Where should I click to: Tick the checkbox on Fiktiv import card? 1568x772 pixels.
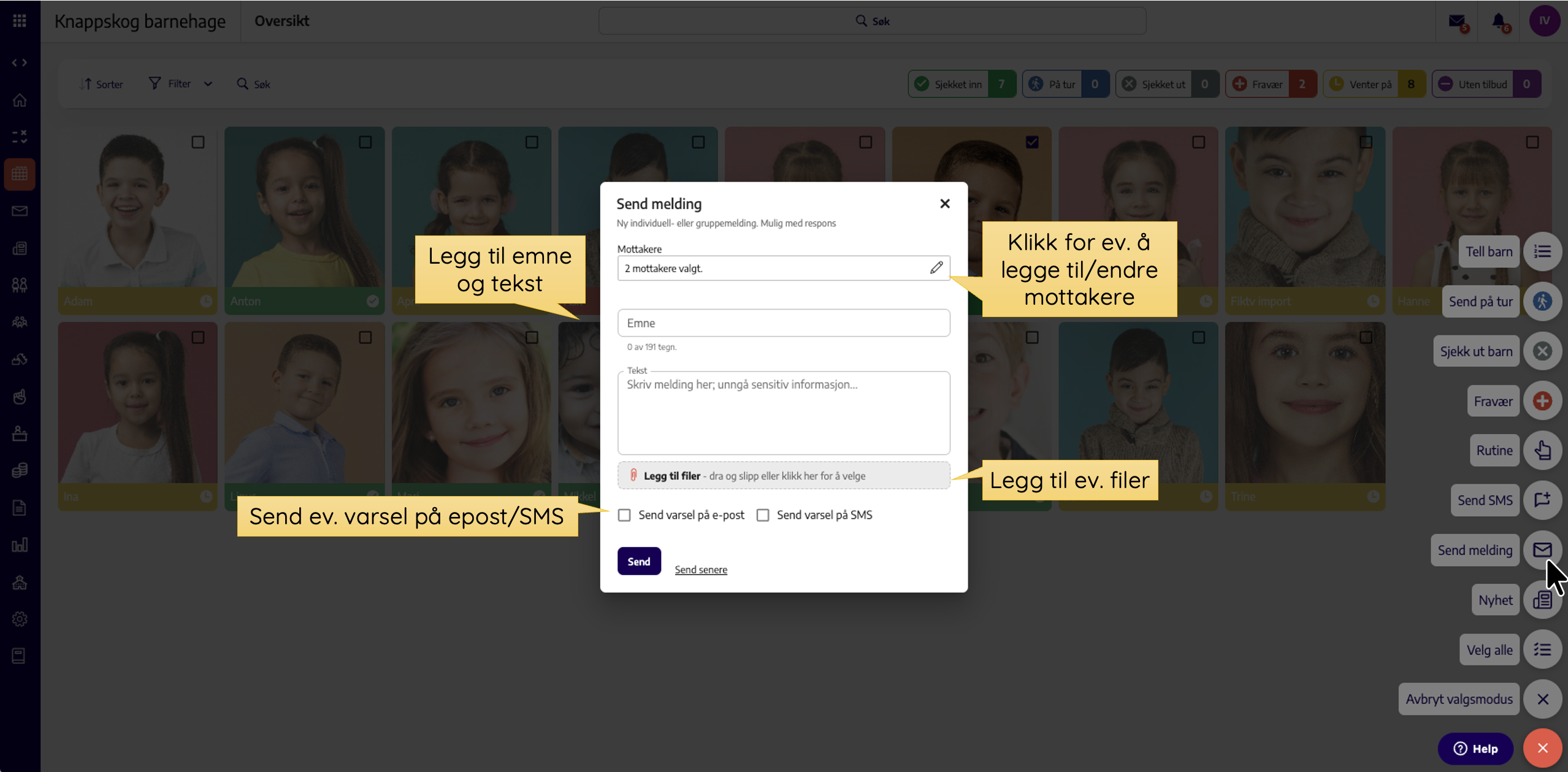(x=1366, y=142)
